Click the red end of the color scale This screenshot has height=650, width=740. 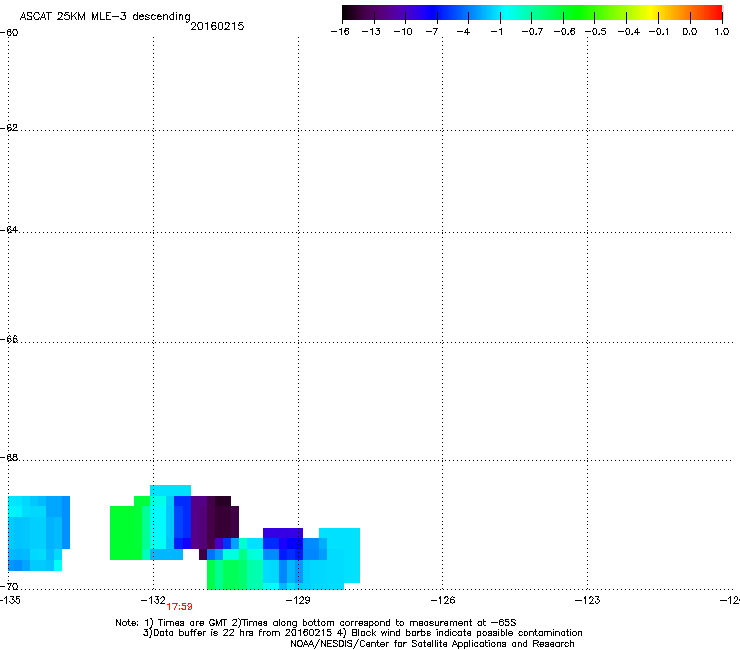pos(713,13)
